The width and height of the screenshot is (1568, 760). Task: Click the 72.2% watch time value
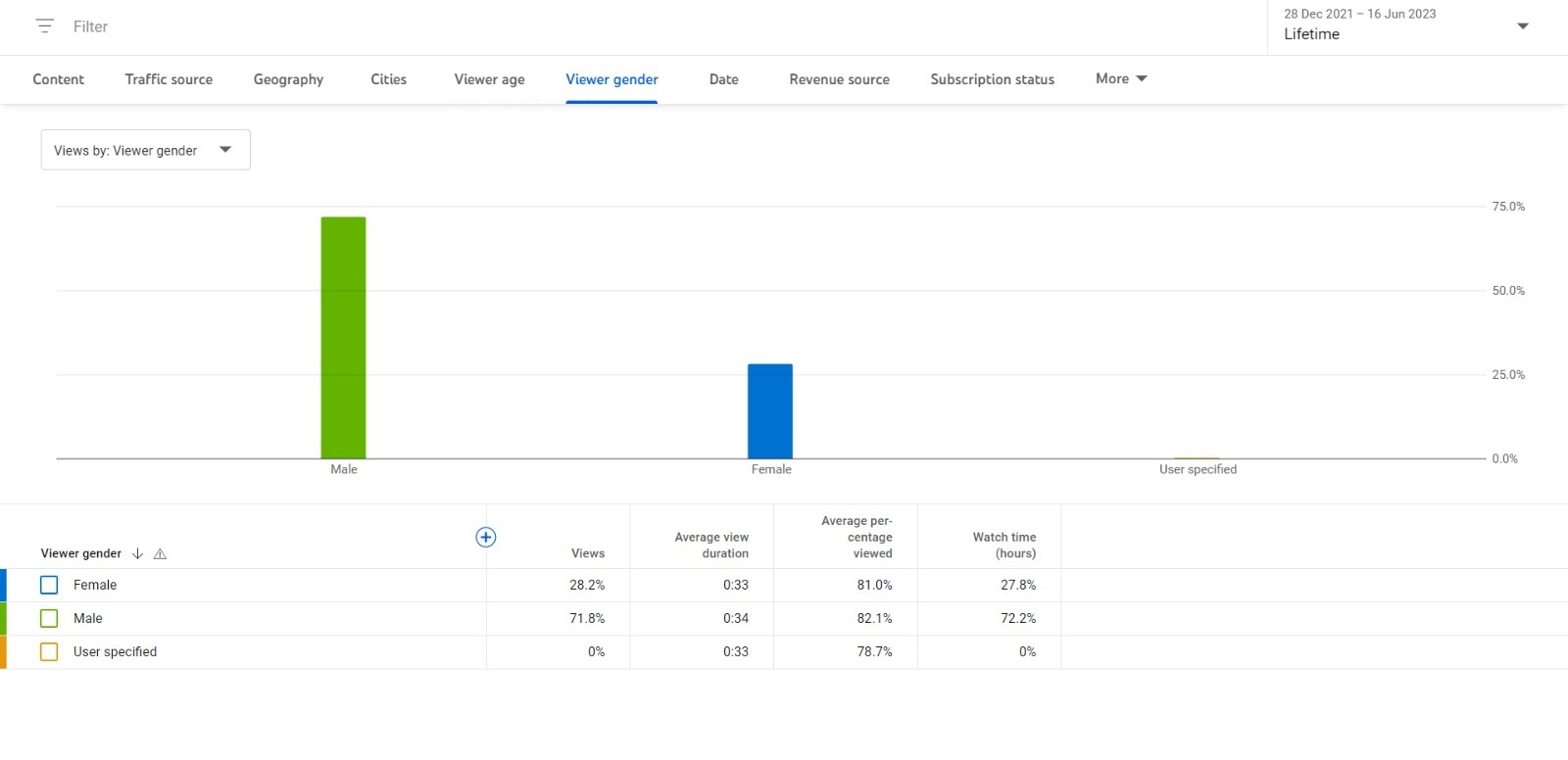coord(1018,618)
